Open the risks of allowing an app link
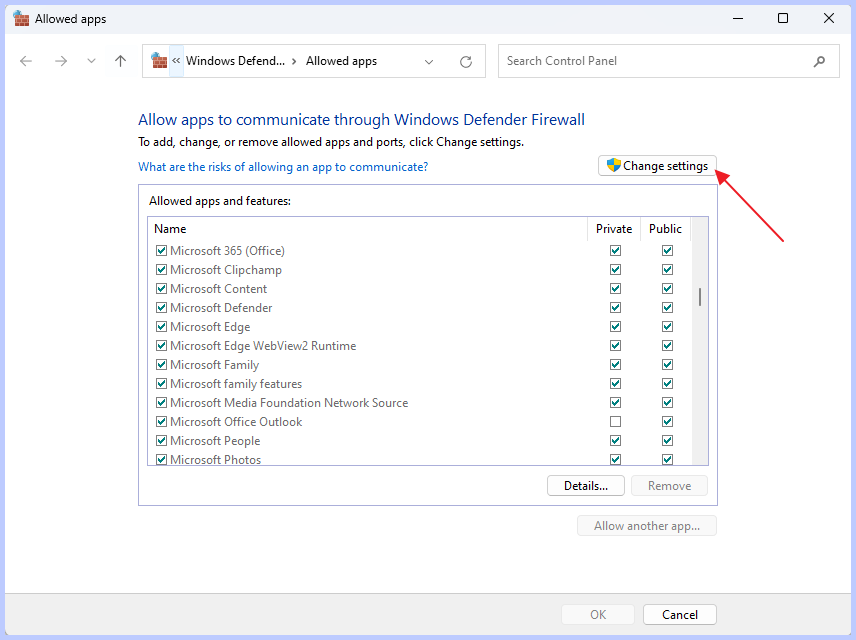856x640 pixels. click(283, 167)
